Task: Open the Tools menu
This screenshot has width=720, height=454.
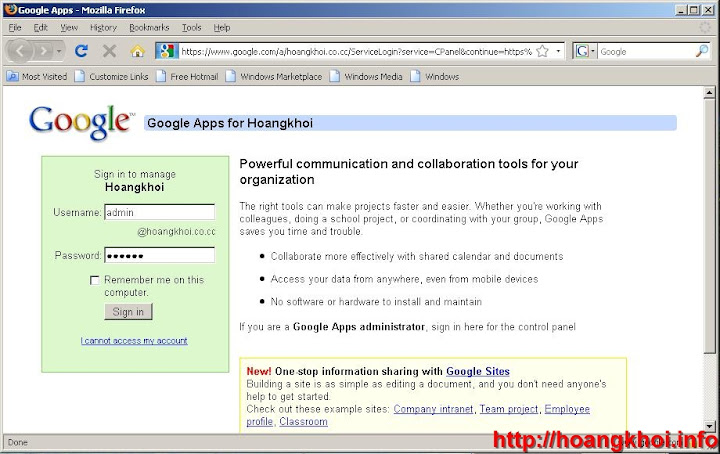Action: [191, 28]
